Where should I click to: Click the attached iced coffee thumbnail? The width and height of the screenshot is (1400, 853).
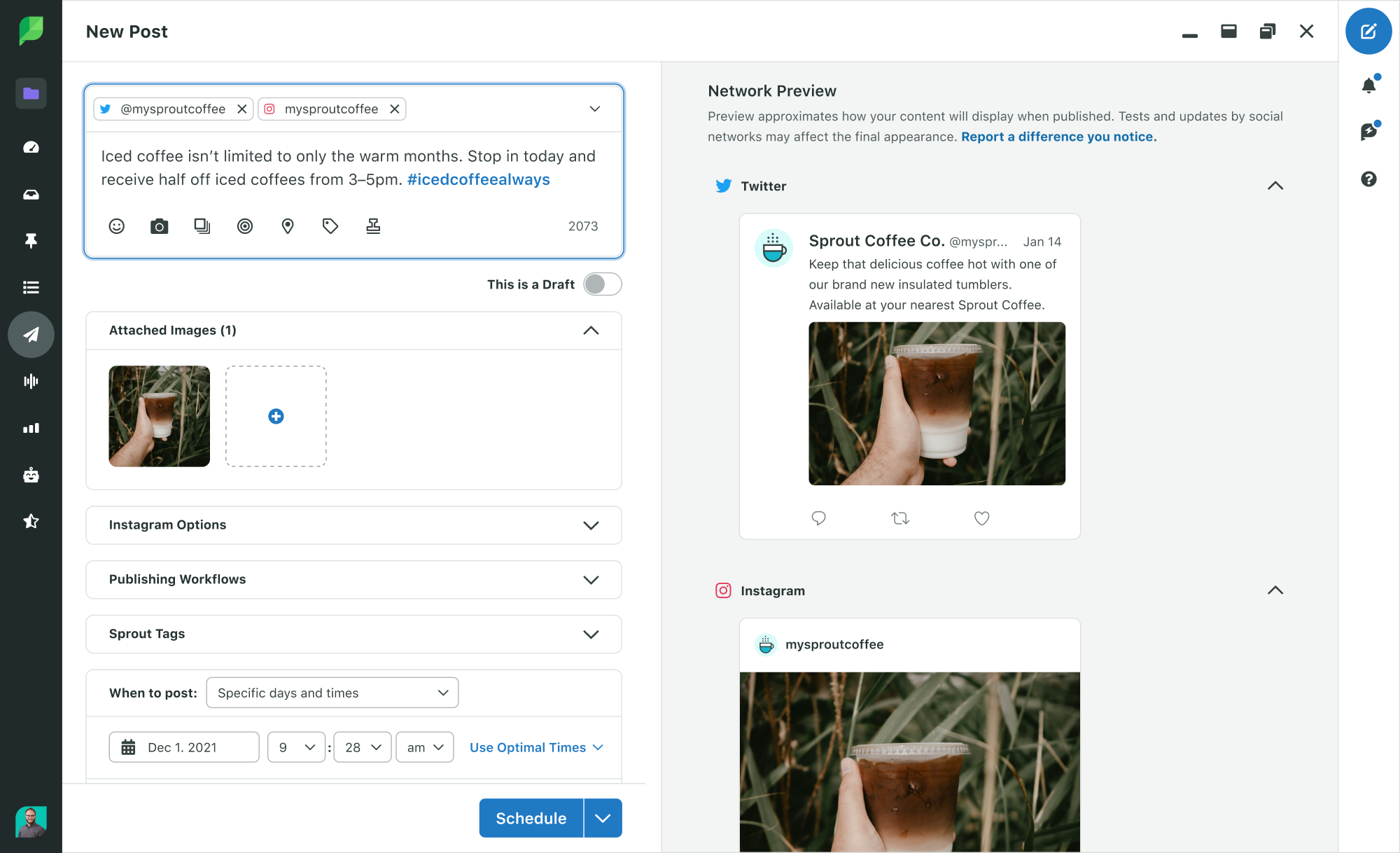coord(159,416)
